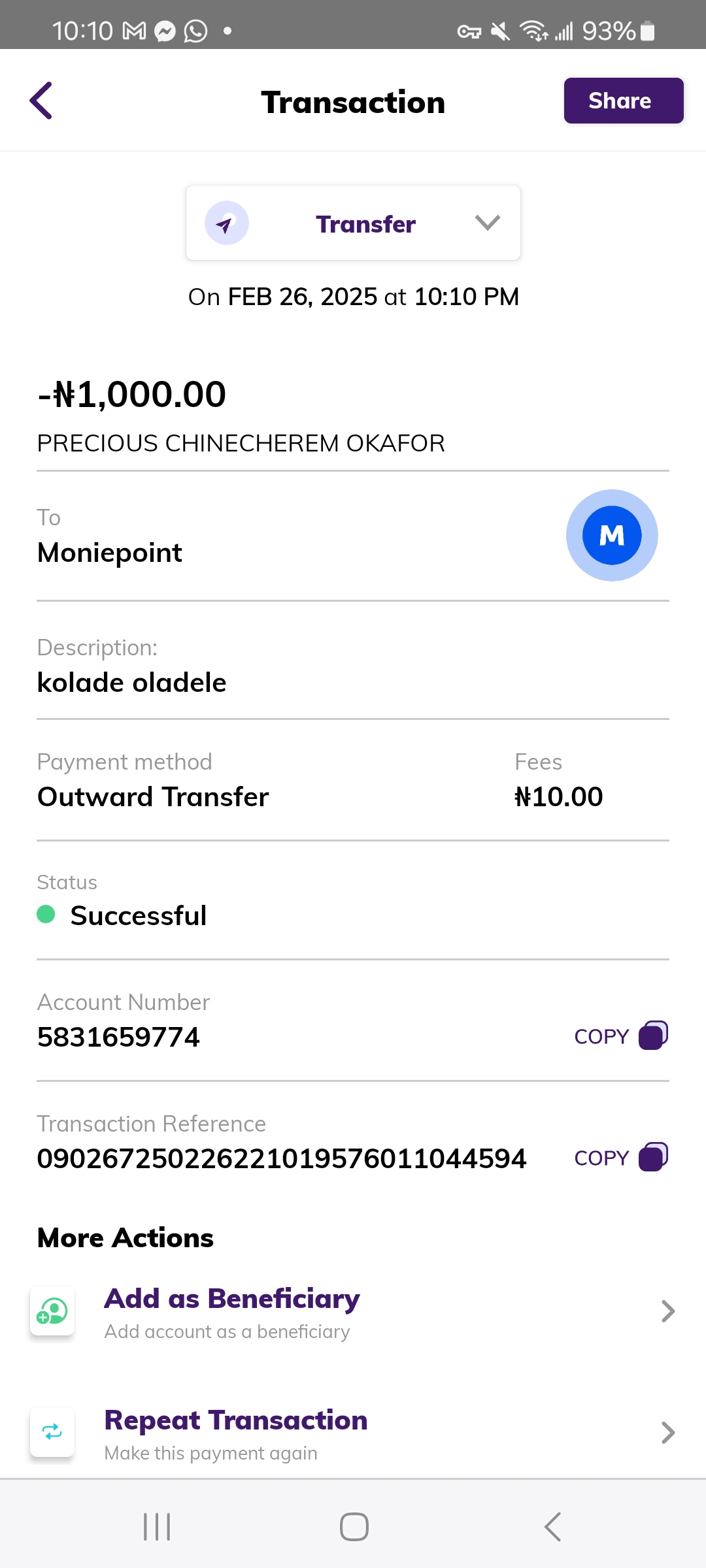706x1568 pixels.
Task: Tap the transaction reference number text
Action: coord(282,1159)
